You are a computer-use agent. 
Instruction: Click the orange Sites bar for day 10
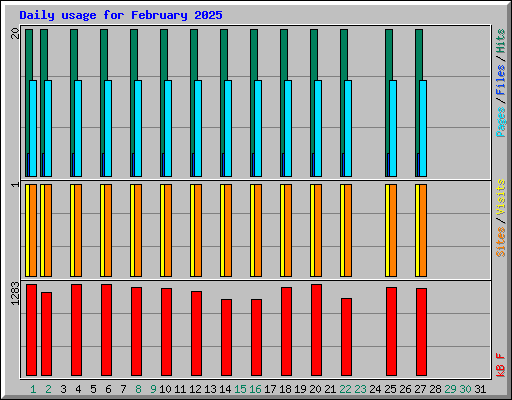coord(168,230)
